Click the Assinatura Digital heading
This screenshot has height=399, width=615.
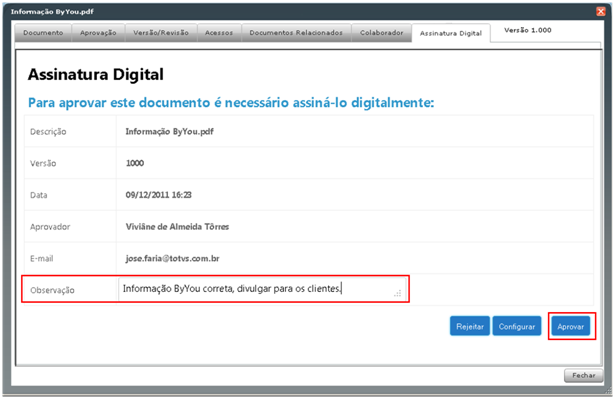[96, 75]
